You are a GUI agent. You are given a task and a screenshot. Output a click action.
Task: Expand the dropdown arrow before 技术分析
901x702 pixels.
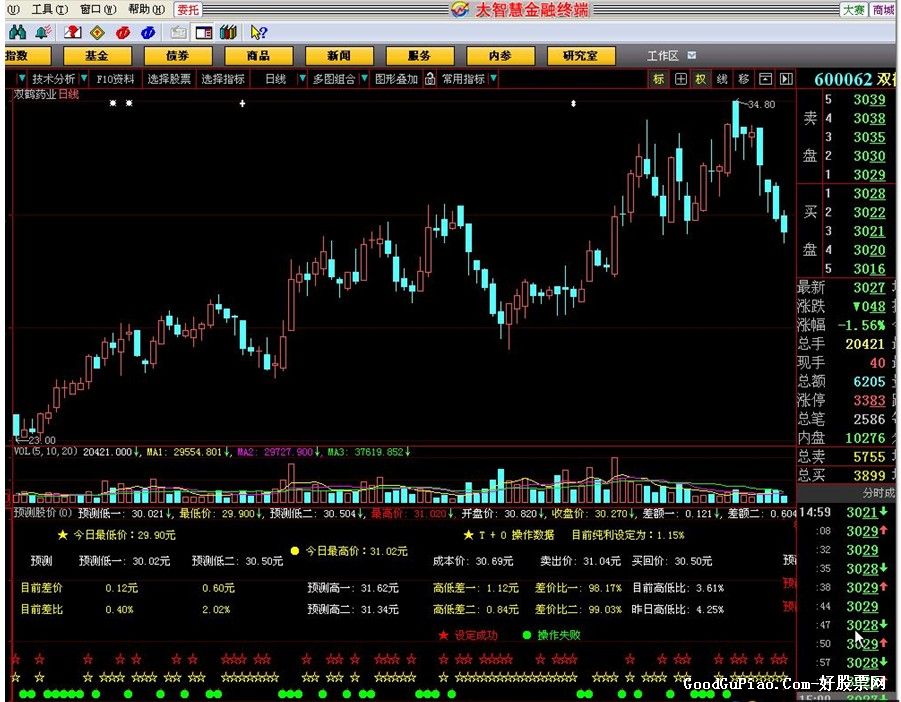(x=22, y=78)
